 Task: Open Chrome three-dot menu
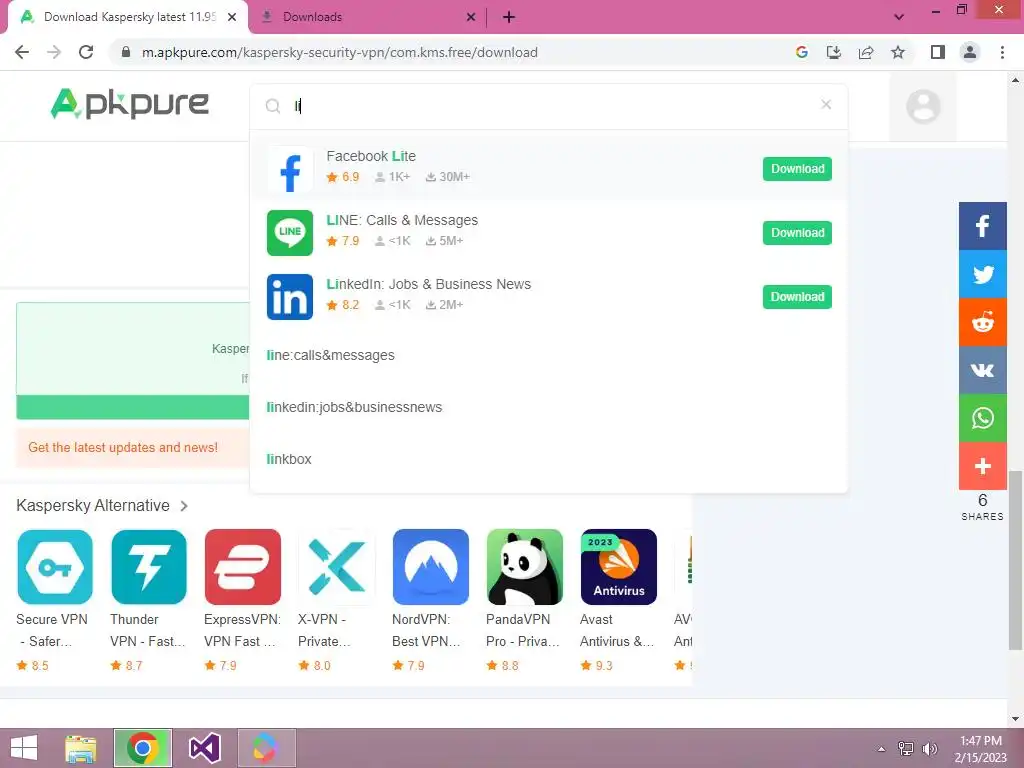click(1002, 52)
